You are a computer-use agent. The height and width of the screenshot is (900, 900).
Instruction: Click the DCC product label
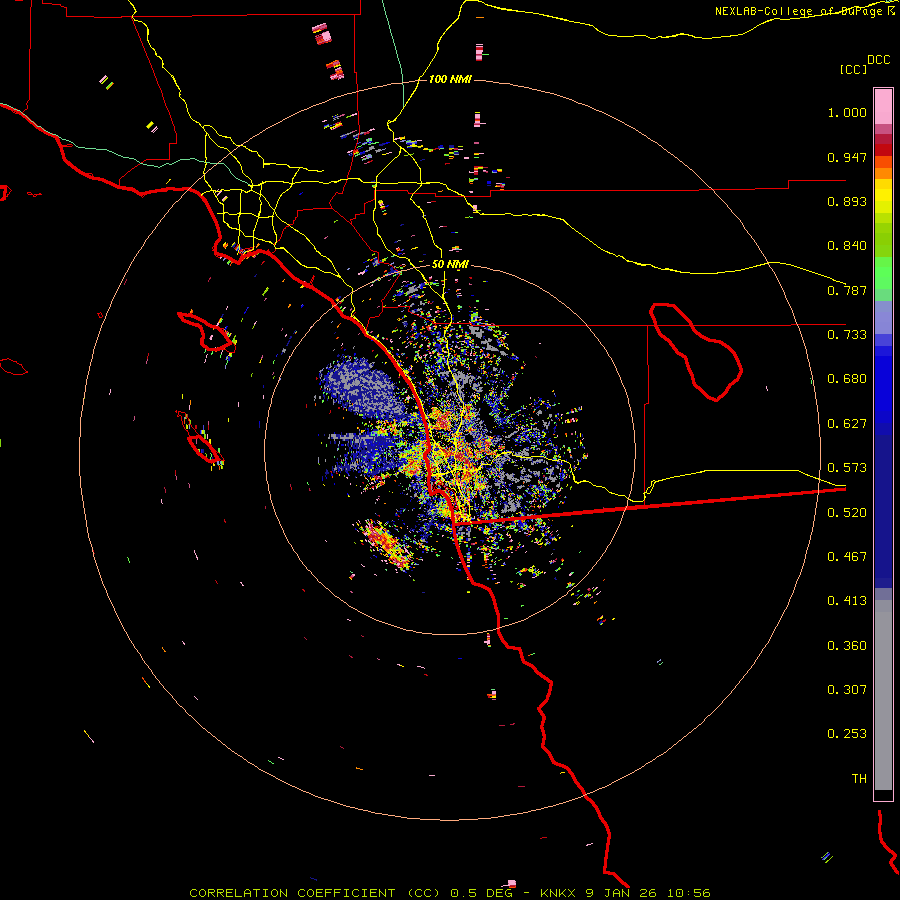click(879, 60)
